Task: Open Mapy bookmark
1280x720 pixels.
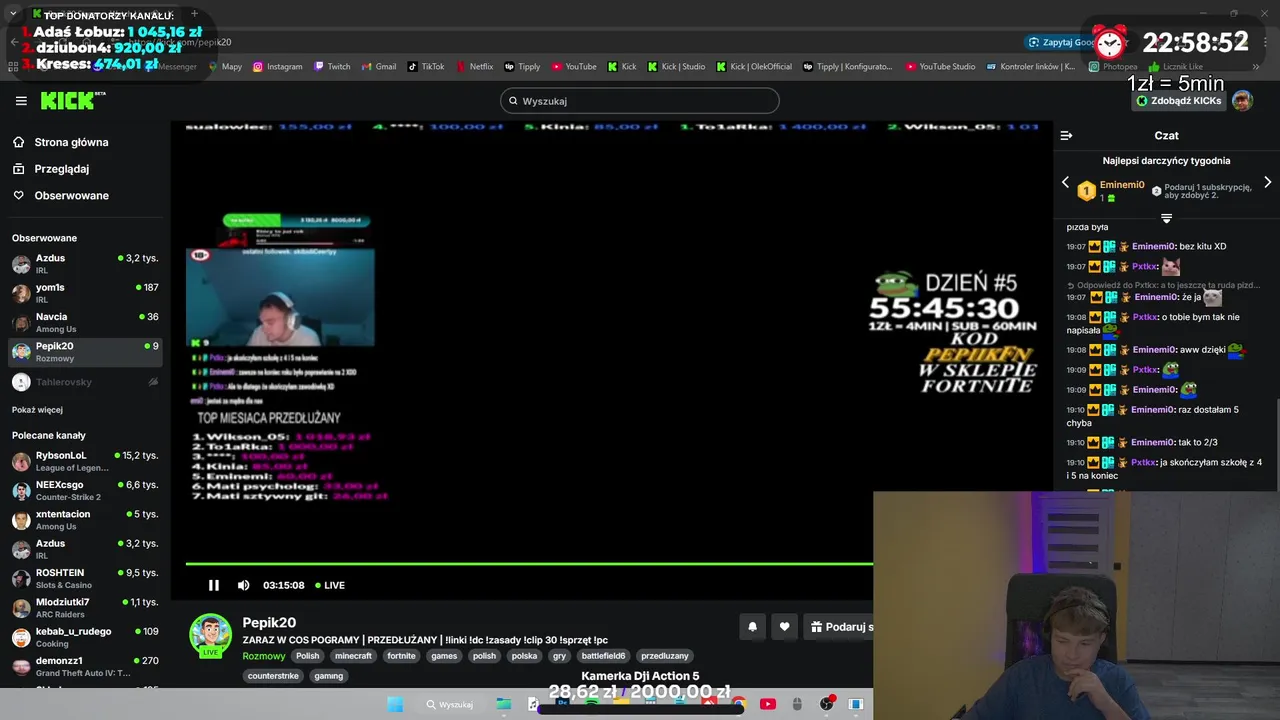Action: point(225,67)
